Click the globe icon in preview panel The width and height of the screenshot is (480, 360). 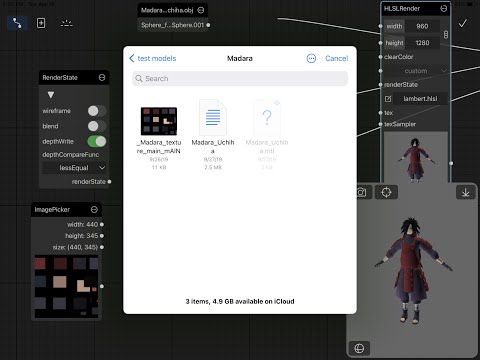point(359,348)
